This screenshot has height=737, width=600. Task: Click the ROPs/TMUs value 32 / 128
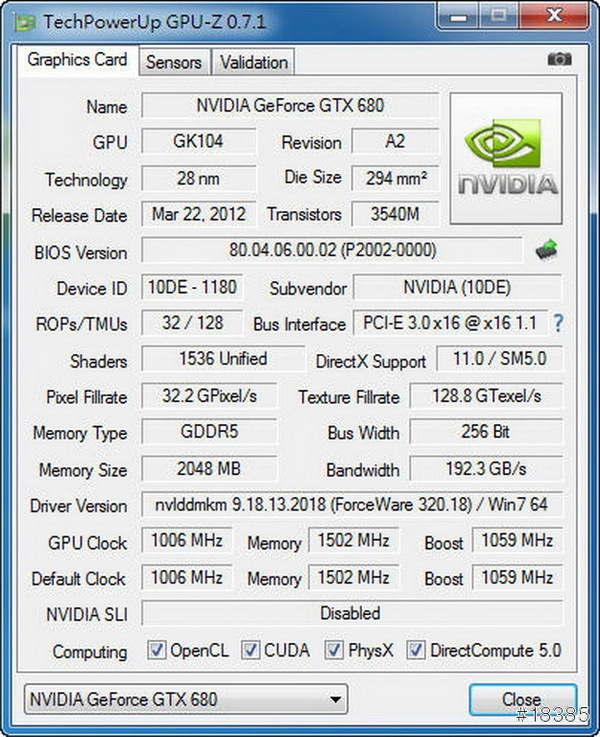click(x=192, y=323)
